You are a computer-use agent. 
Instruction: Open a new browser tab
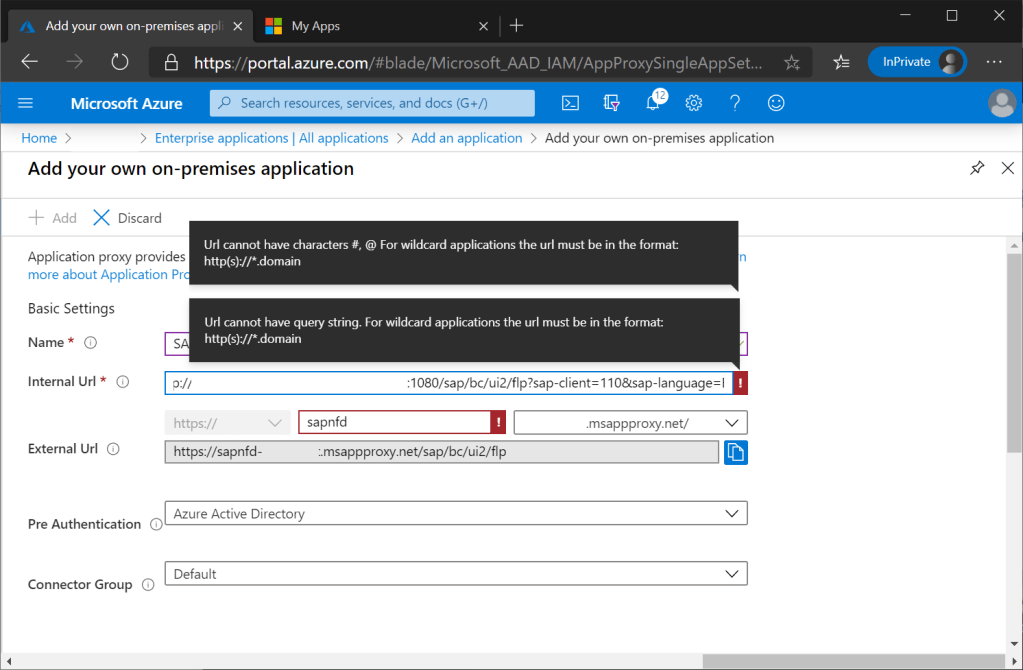(516, 26)
